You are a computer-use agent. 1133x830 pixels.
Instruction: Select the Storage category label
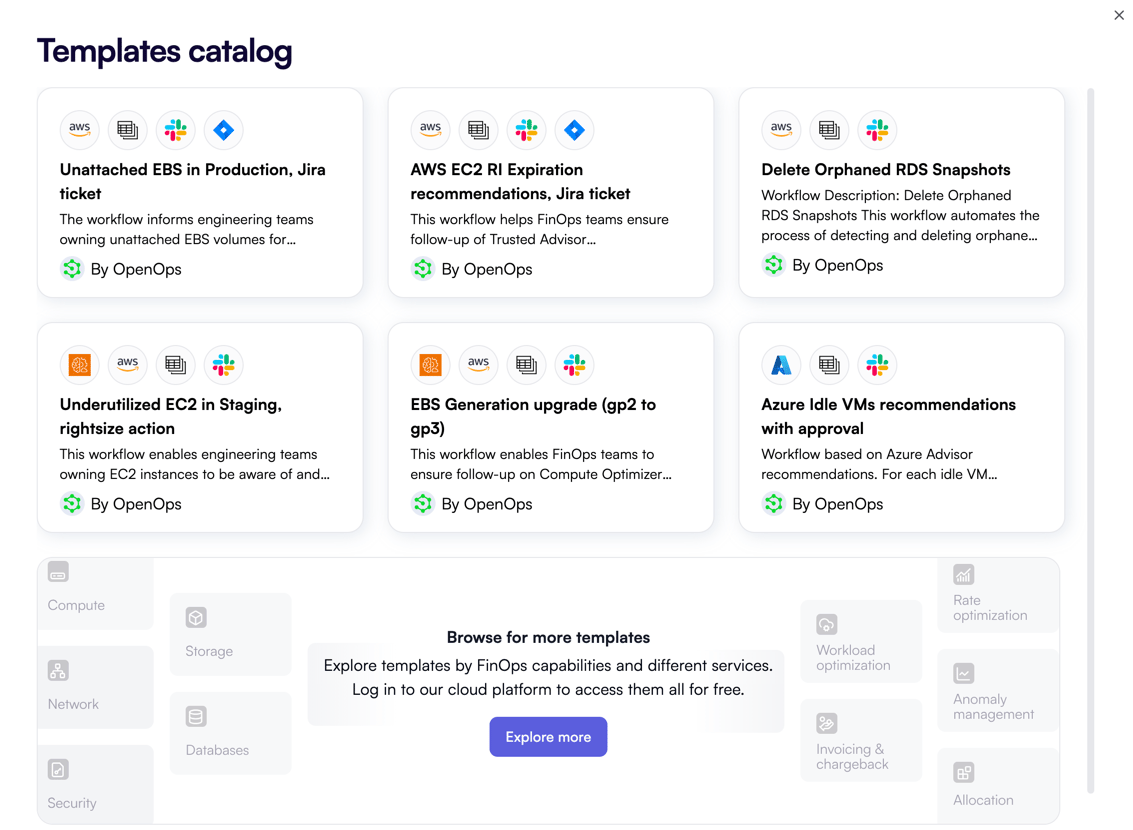209,651
